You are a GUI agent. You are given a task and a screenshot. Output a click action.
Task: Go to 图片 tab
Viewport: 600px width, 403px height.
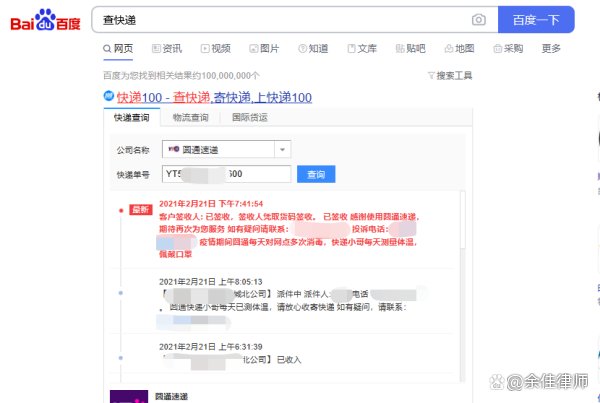(x=264, y=49)
